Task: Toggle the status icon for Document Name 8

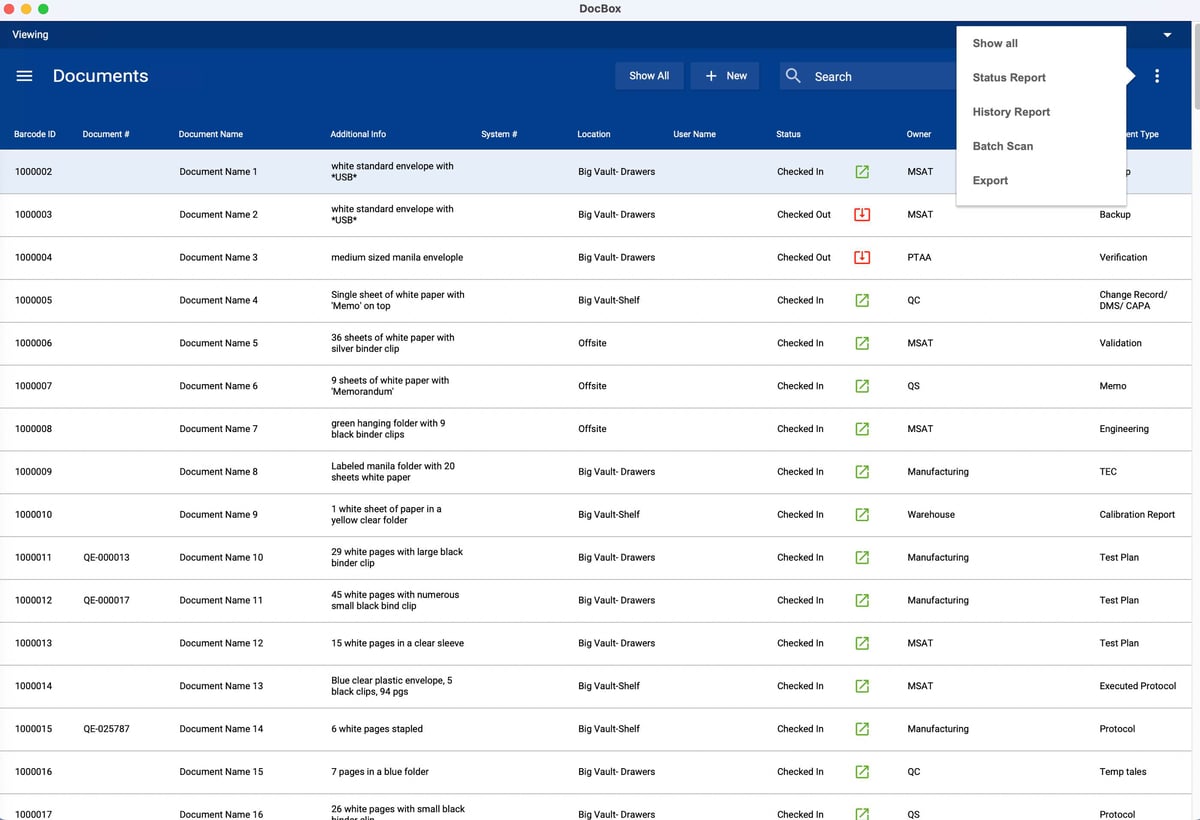Action: click(x=861, y=471)
